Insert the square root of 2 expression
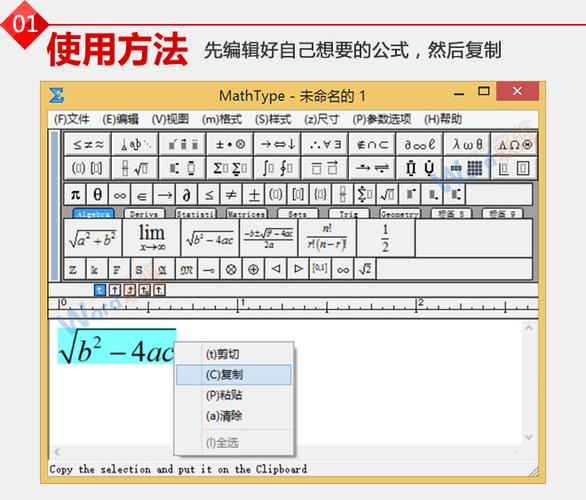 coord(365,269)
